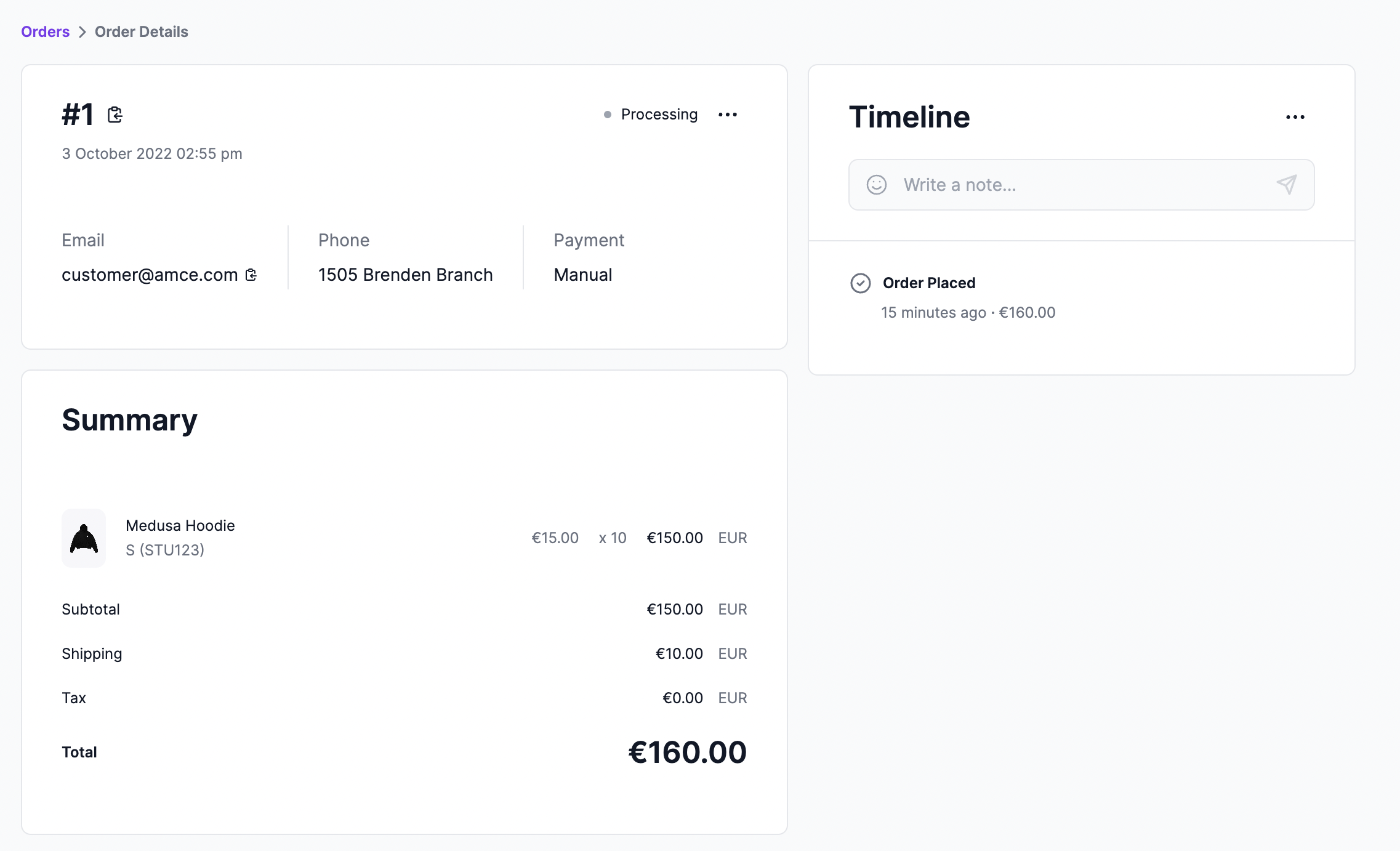Screen dimensions: 1400x851
Task: Open Timeline options three-dot menu
Action: pyautogui.click(x=1295, y=117)
